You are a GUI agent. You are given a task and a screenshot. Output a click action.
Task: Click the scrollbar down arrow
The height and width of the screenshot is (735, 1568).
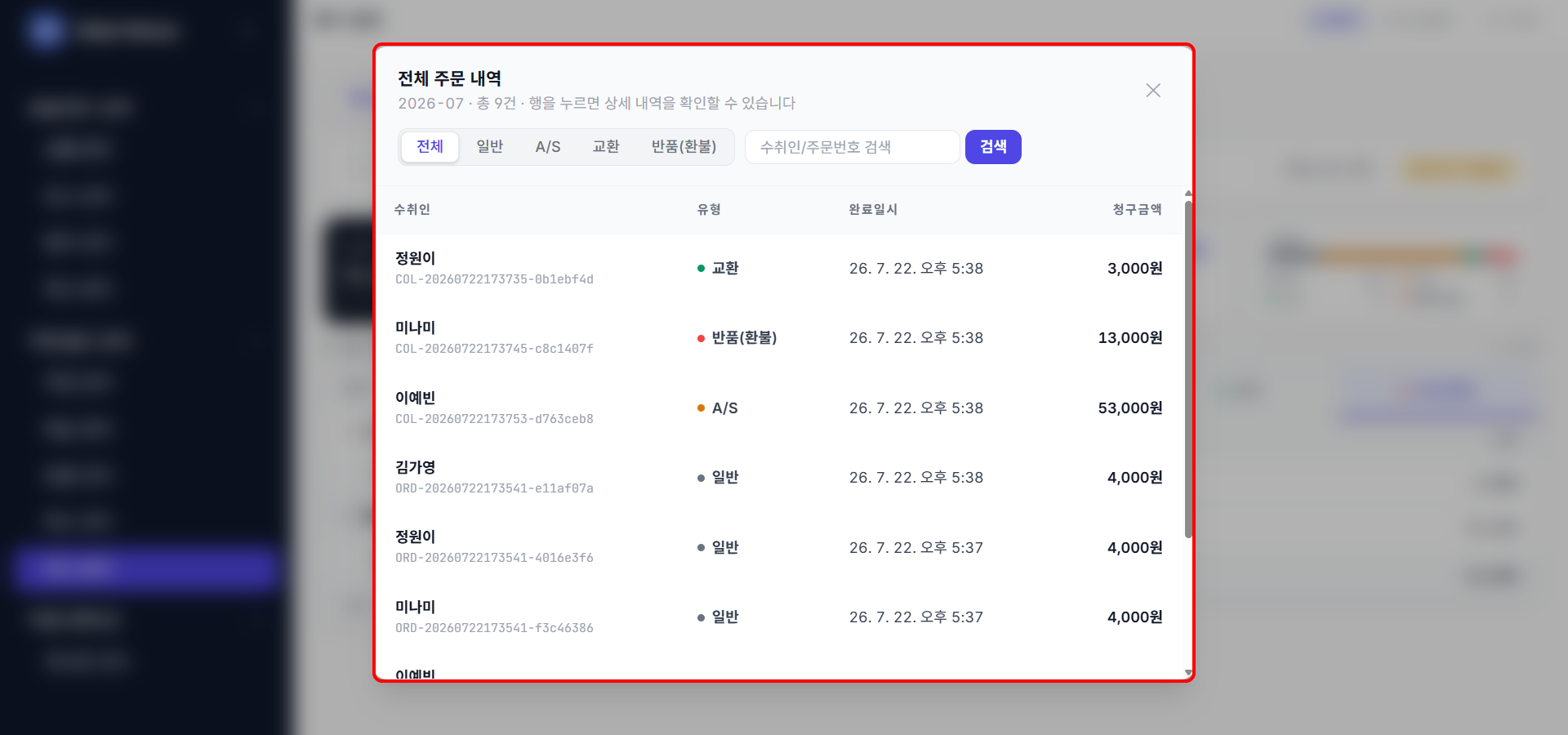pos(1188,673)
